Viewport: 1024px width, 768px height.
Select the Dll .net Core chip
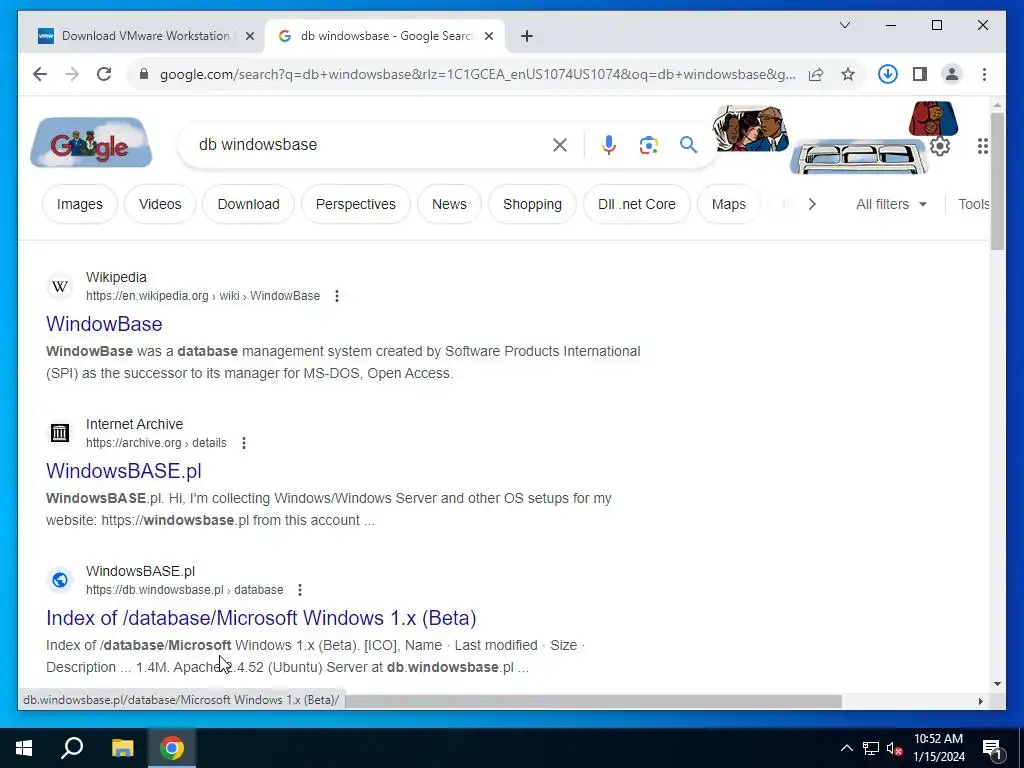[637, 204]
